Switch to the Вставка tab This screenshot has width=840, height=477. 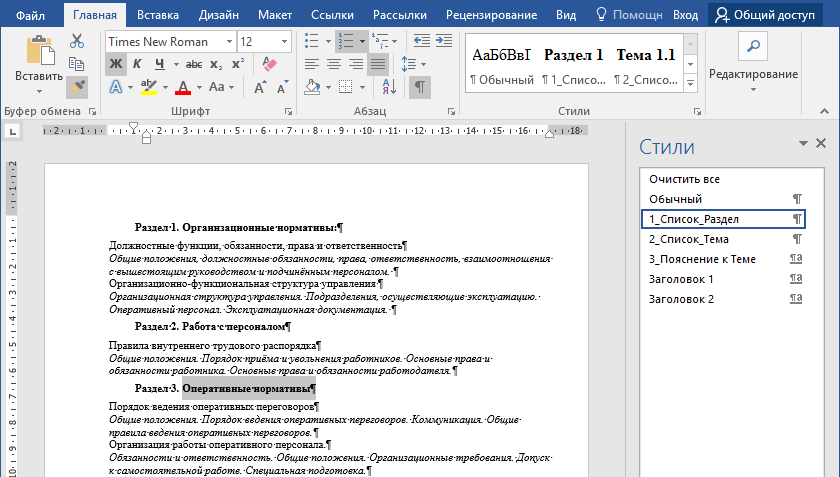tap(158, 15)
